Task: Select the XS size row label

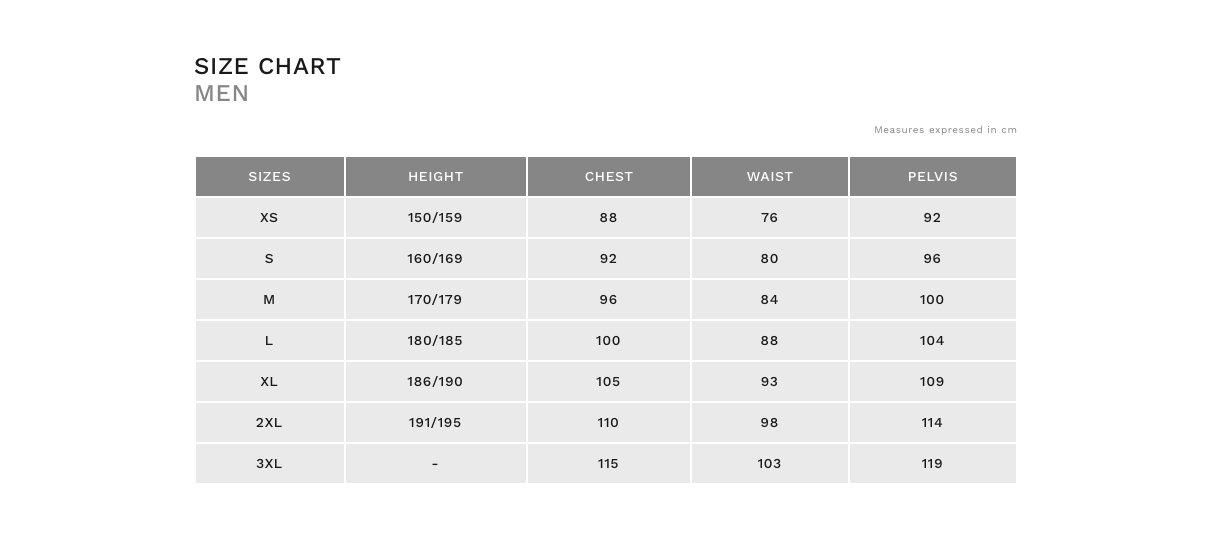Action: click(270, 217)
